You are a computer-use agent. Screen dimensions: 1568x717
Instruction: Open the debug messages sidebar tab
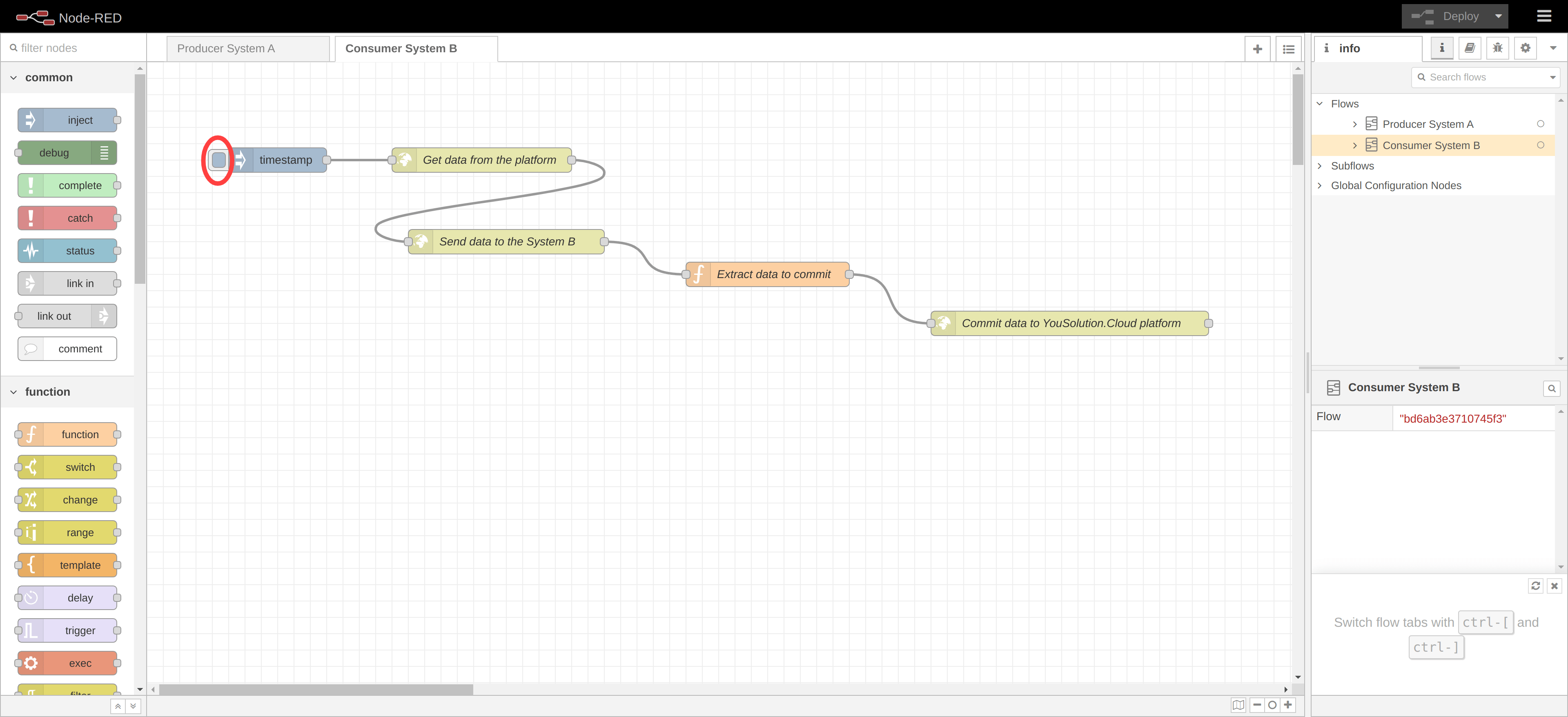pyautogui.click(x=1497, y=48)
